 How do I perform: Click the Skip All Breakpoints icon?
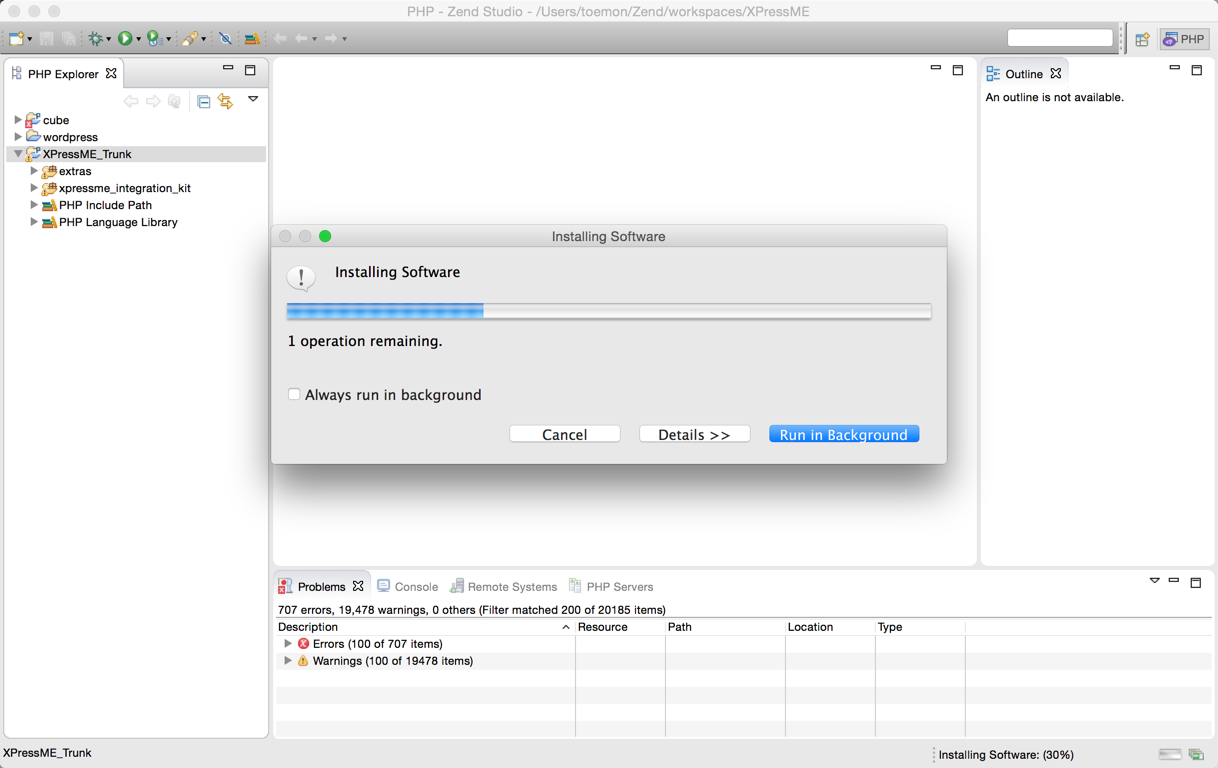226,39
